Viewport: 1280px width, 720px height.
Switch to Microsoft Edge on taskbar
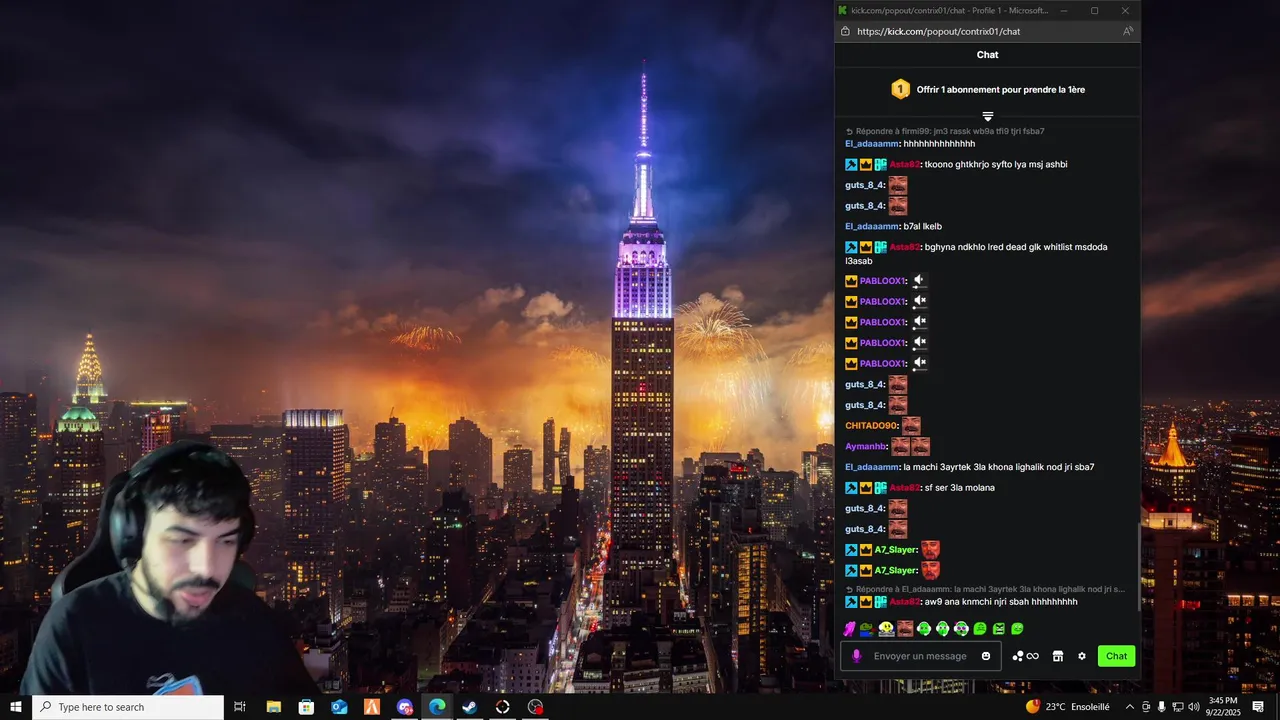pos(437,707)
